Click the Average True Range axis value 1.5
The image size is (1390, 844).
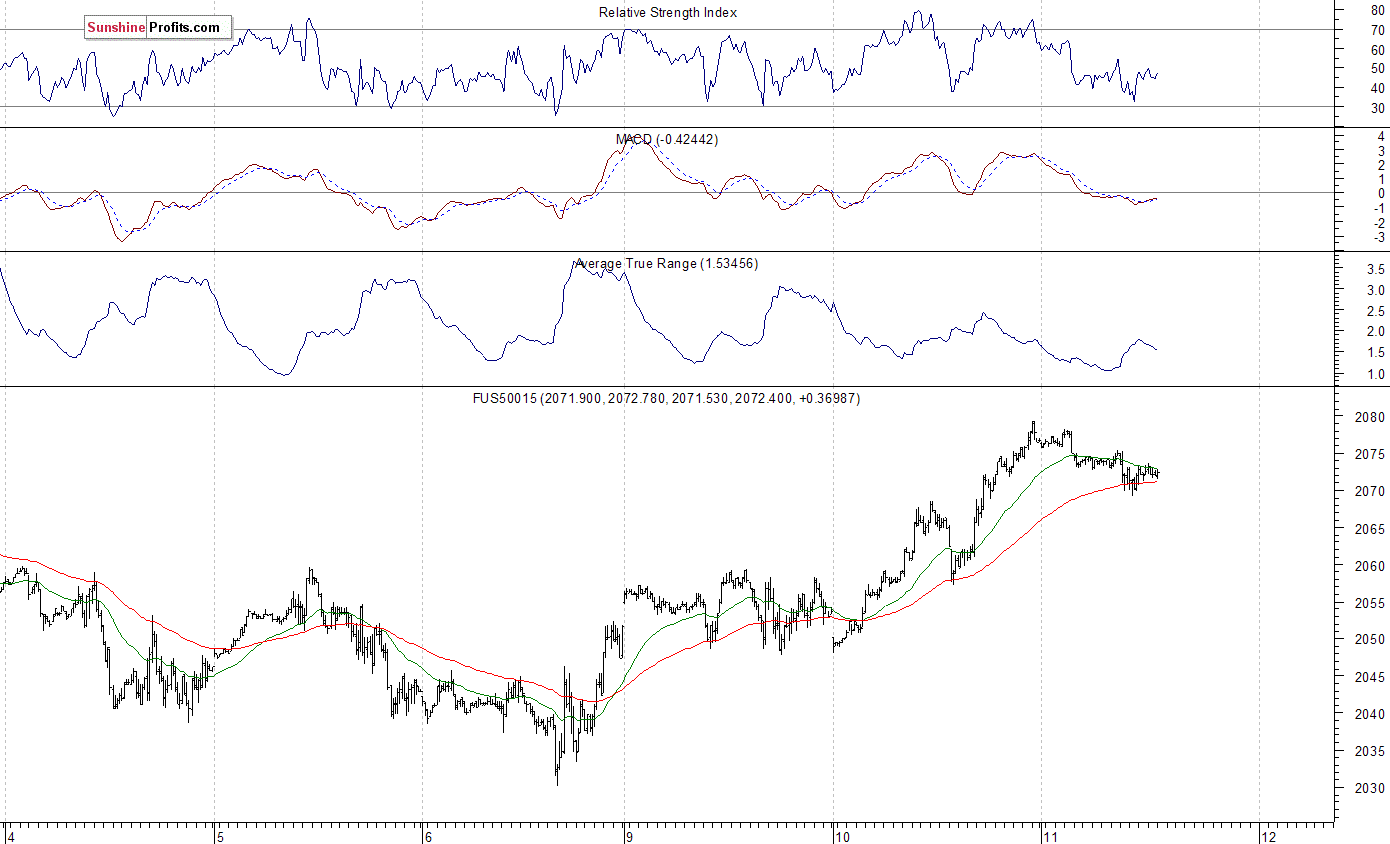(1376, 352)
